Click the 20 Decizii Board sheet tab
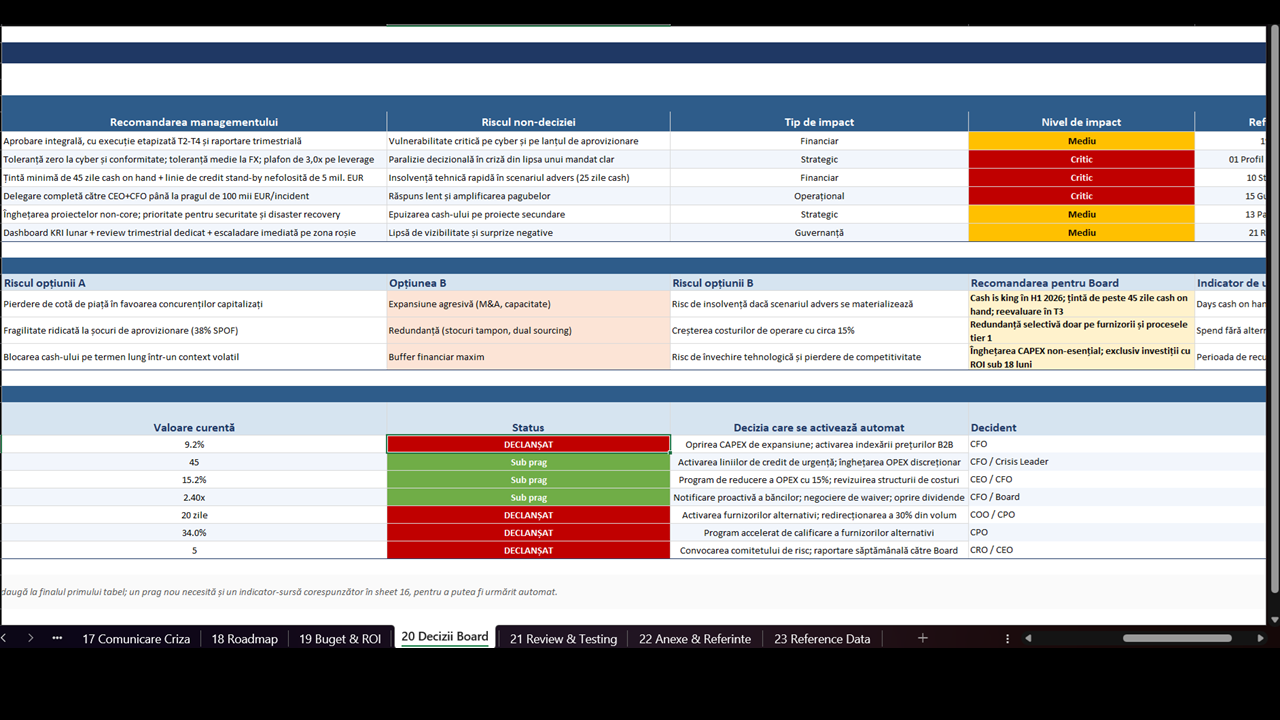This screenshot has height=720, width=1280. point(445,637)
